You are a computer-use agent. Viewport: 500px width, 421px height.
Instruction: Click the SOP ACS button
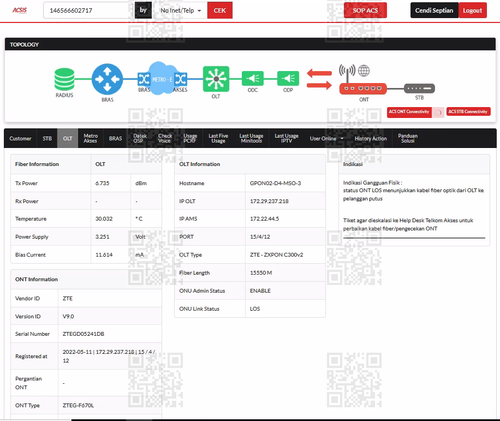(x=365, y=10)
